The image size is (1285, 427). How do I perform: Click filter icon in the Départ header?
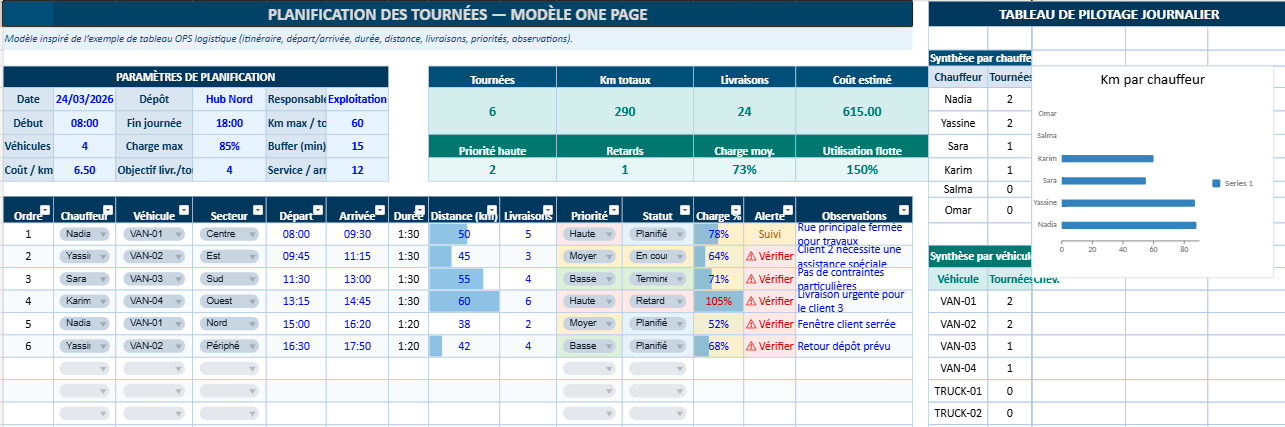(318, 210)
